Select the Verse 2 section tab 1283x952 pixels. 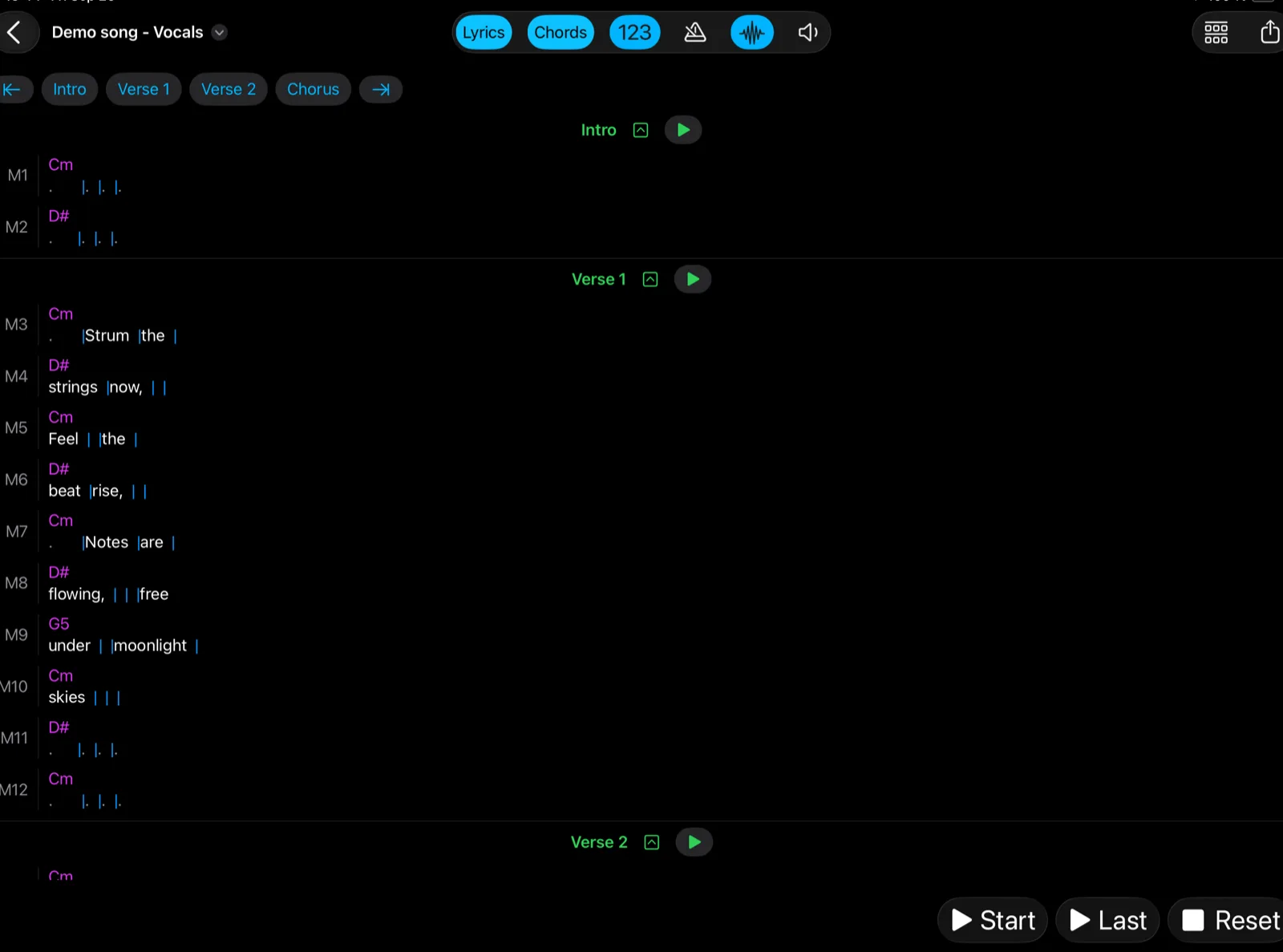pyautogui.click(x=229, y=89)
